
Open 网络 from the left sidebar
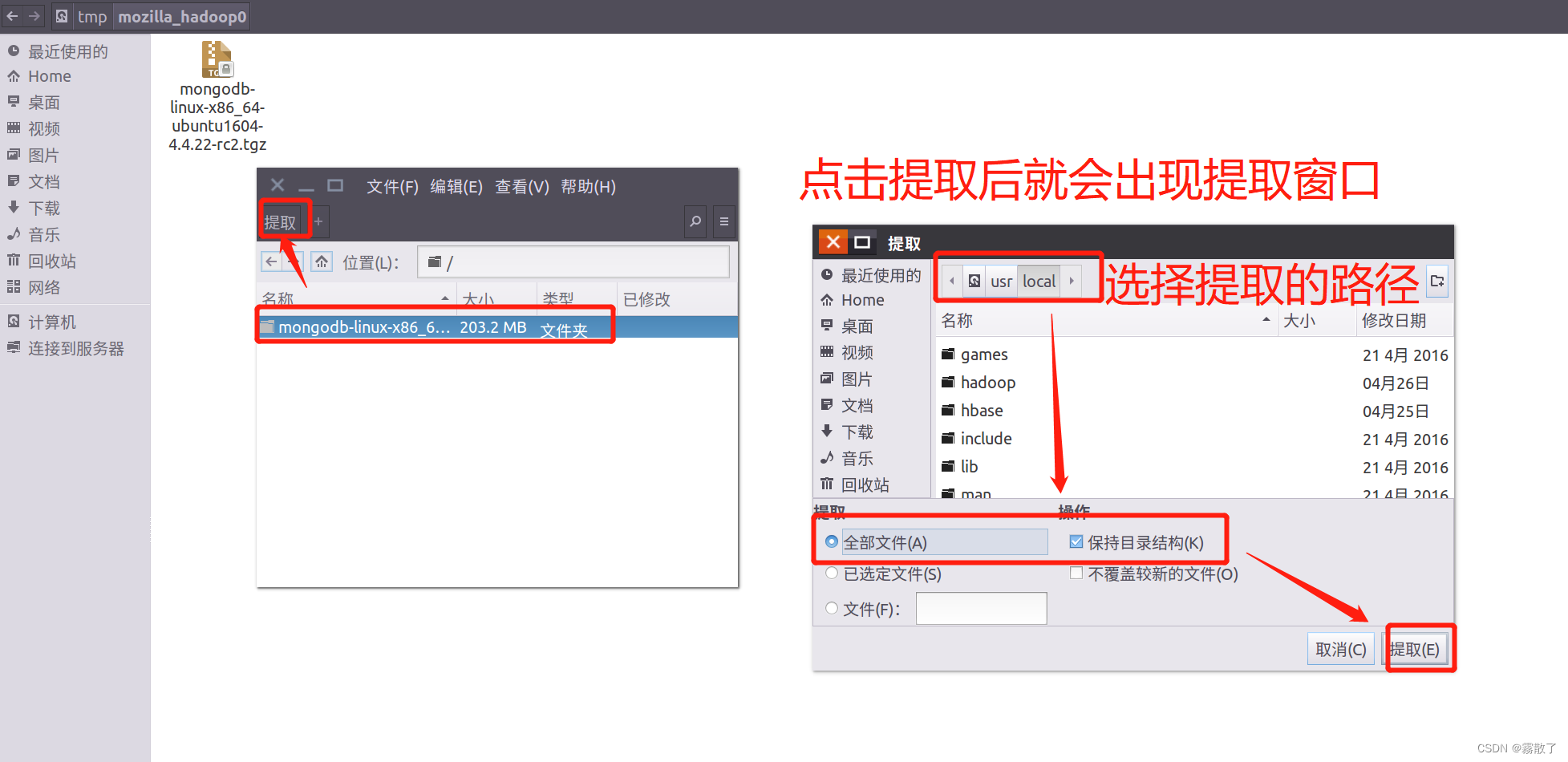coord(44,287)
